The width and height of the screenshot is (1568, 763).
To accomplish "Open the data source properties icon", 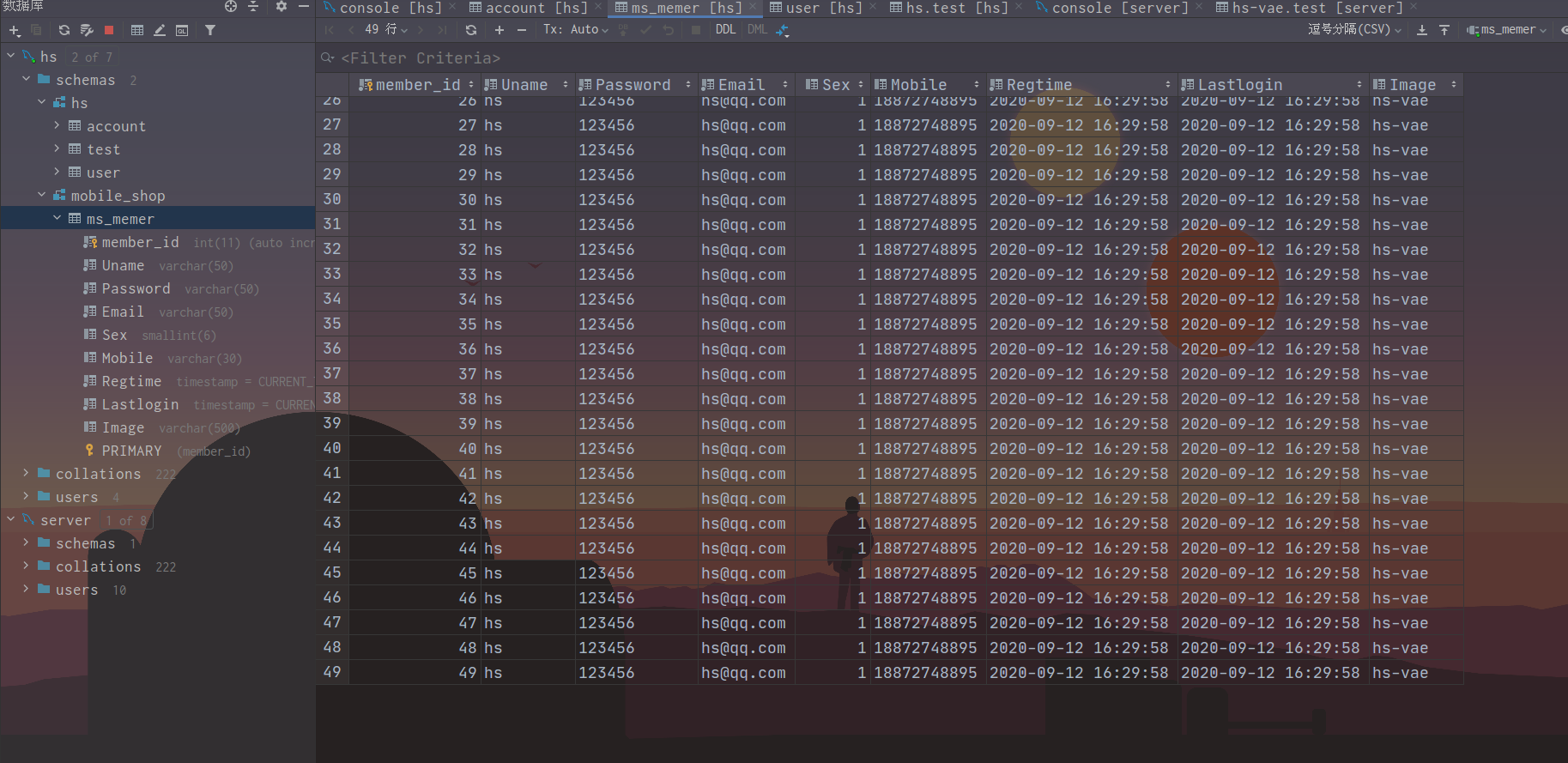I will pyautogui.click(x=86, y=30).
